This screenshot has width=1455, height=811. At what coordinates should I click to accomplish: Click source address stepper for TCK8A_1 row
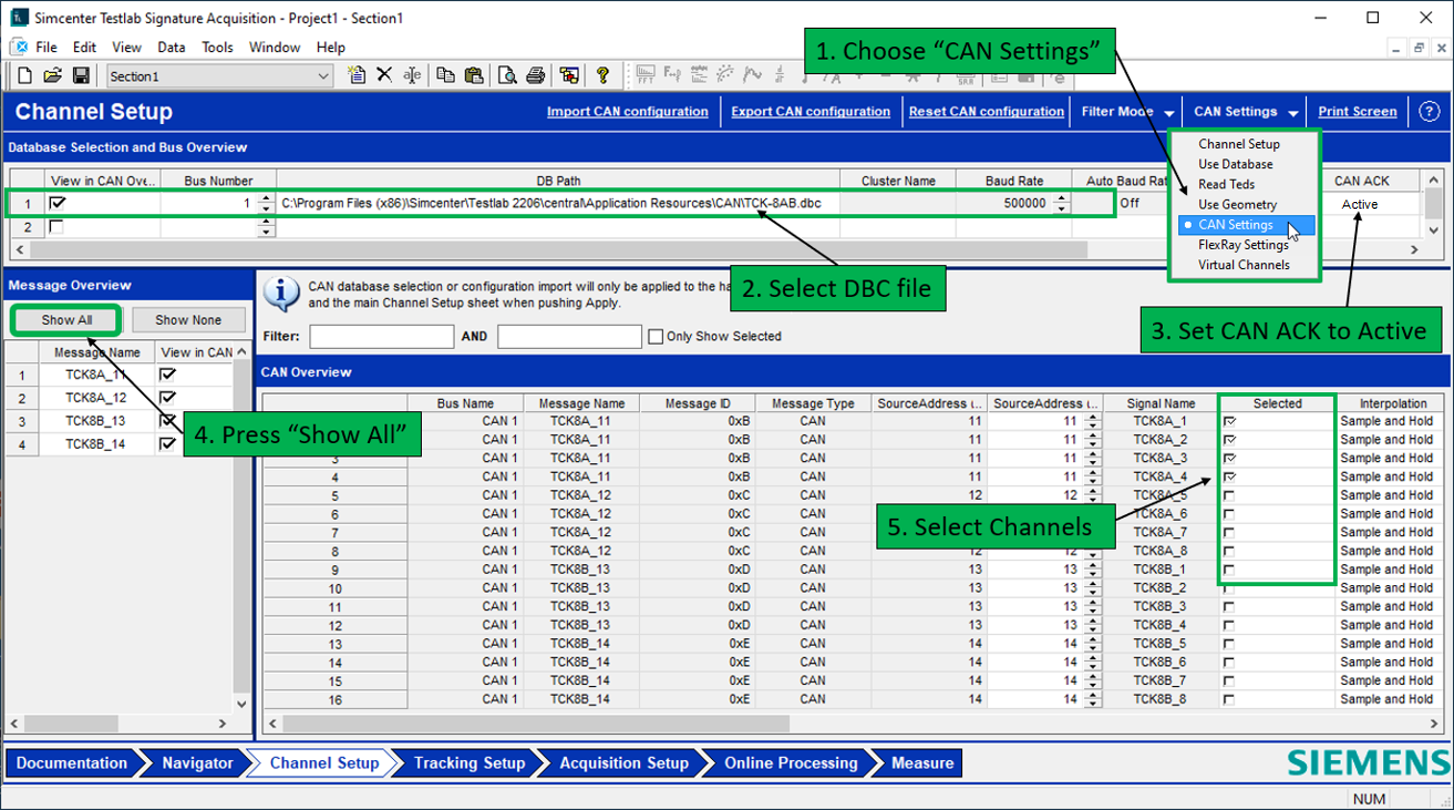[1092, 421]
